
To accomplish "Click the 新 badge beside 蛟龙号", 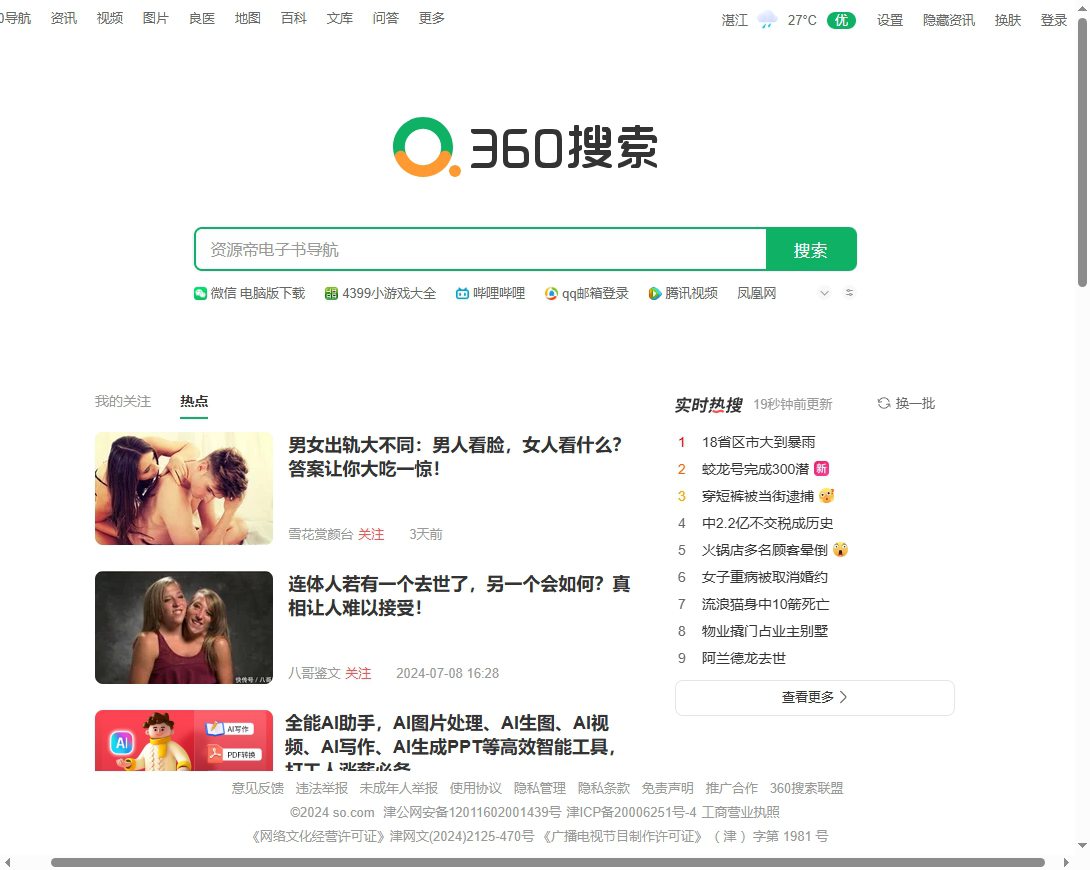I will point(822,468).
